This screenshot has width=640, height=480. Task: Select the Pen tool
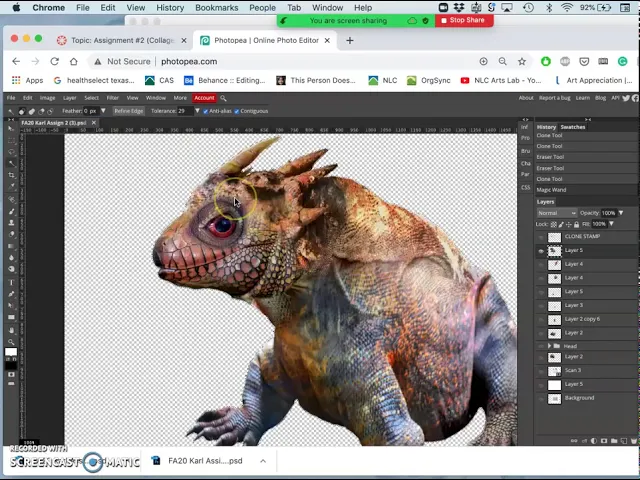(x=11, y=294)
